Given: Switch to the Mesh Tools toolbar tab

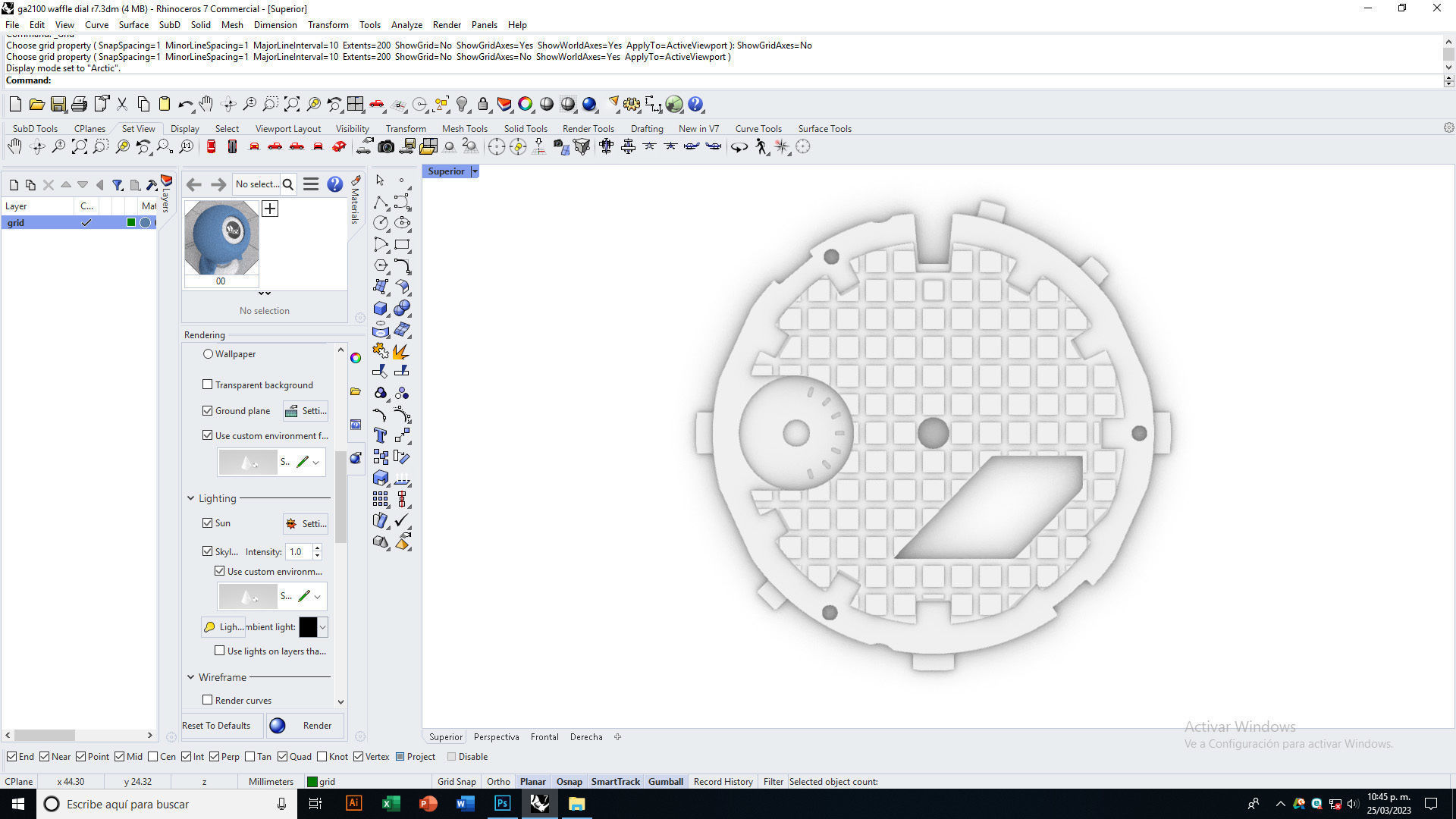Looking at the screenshot, I should [464, 128].
